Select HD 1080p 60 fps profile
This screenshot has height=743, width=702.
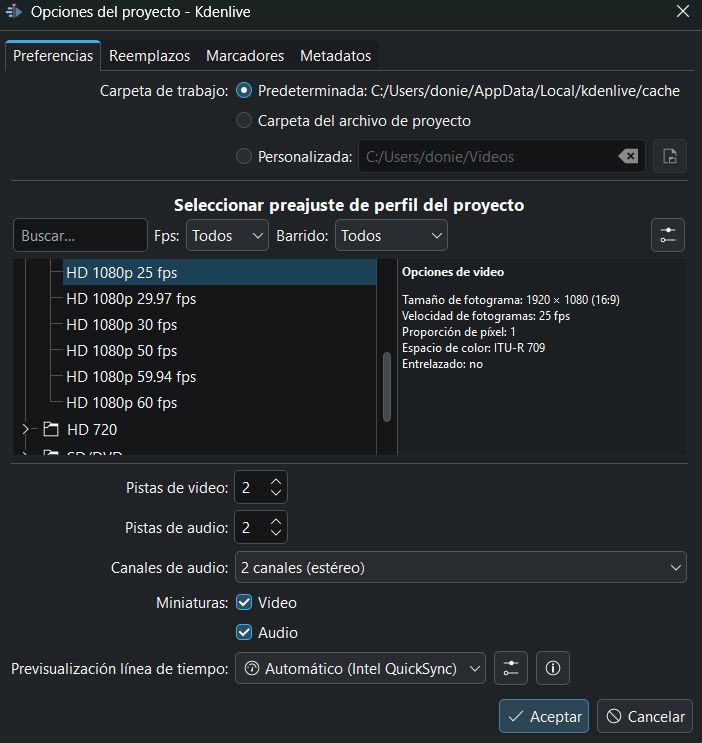point(219,403)
